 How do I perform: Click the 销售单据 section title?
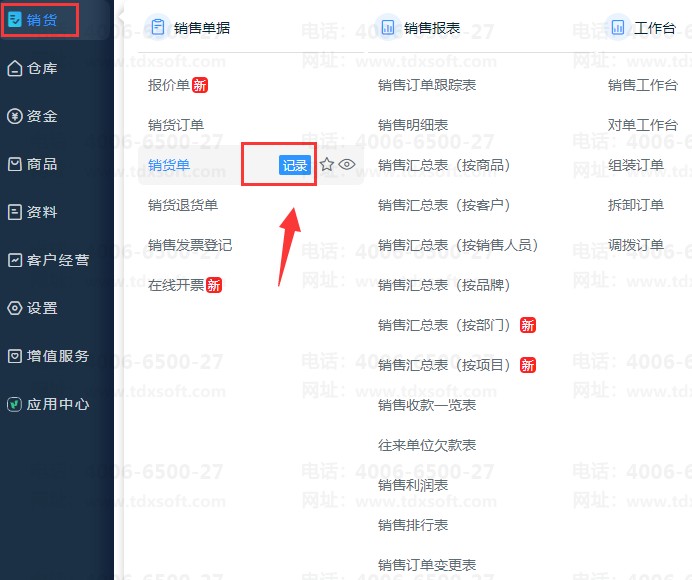pyautogui.click(x=202, y=28)
